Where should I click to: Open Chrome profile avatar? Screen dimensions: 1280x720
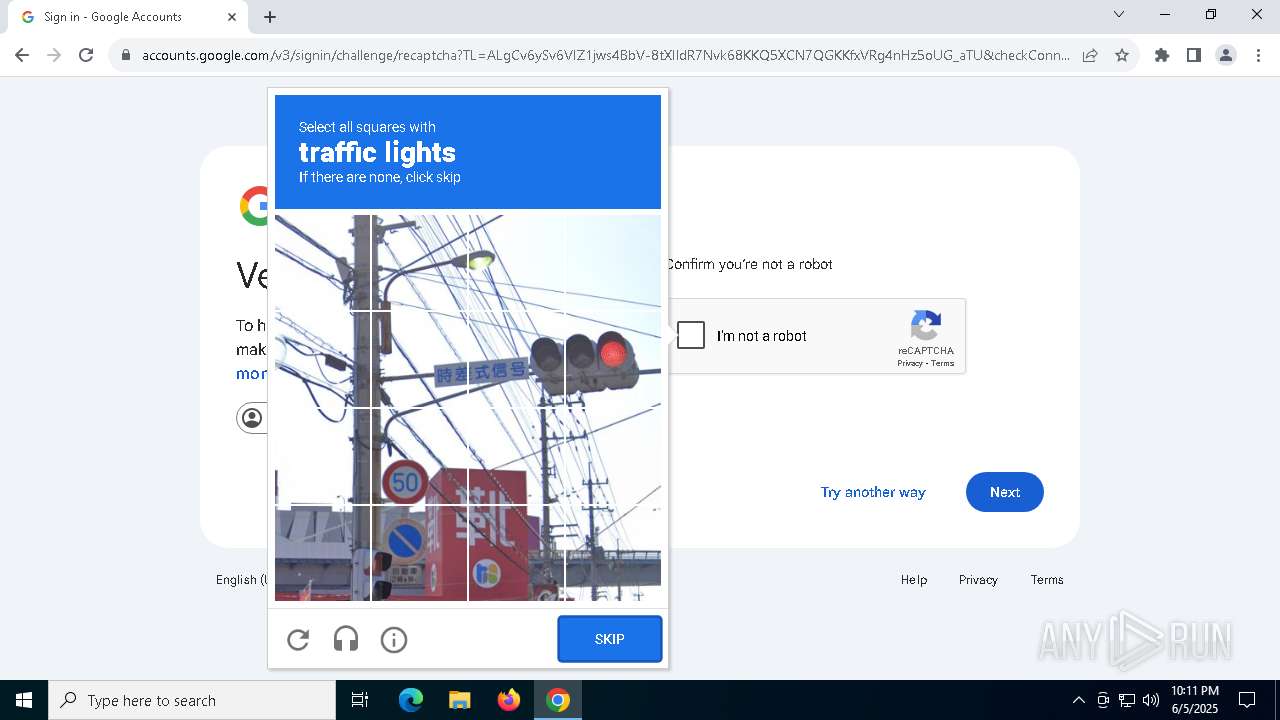1226,55
